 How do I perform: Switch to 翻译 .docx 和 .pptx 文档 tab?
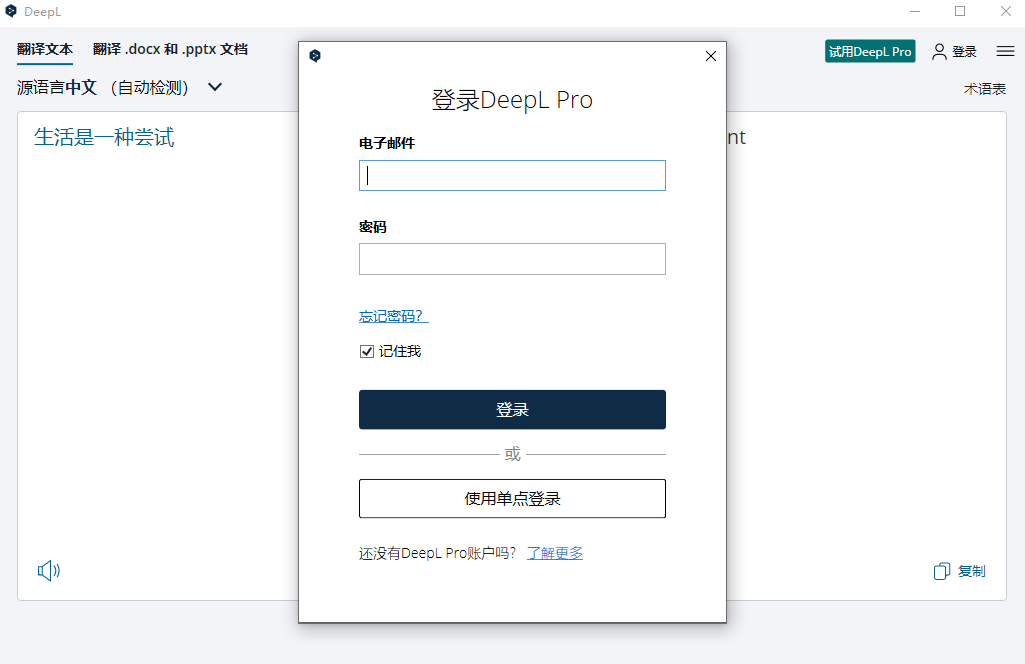pyautogui.click(x=171, y=49)
